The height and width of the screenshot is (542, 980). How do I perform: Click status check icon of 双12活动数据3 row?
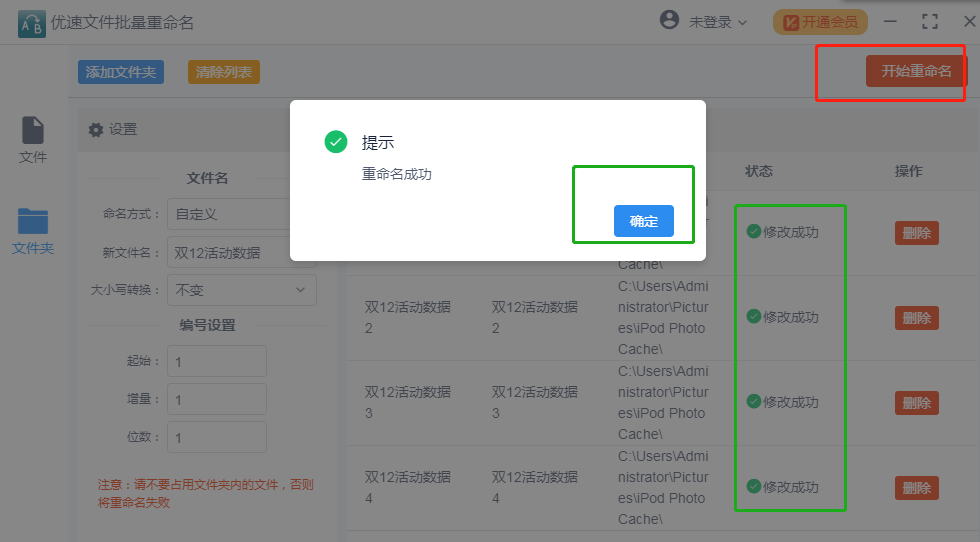pyautogui.click(x=754, y=401)
